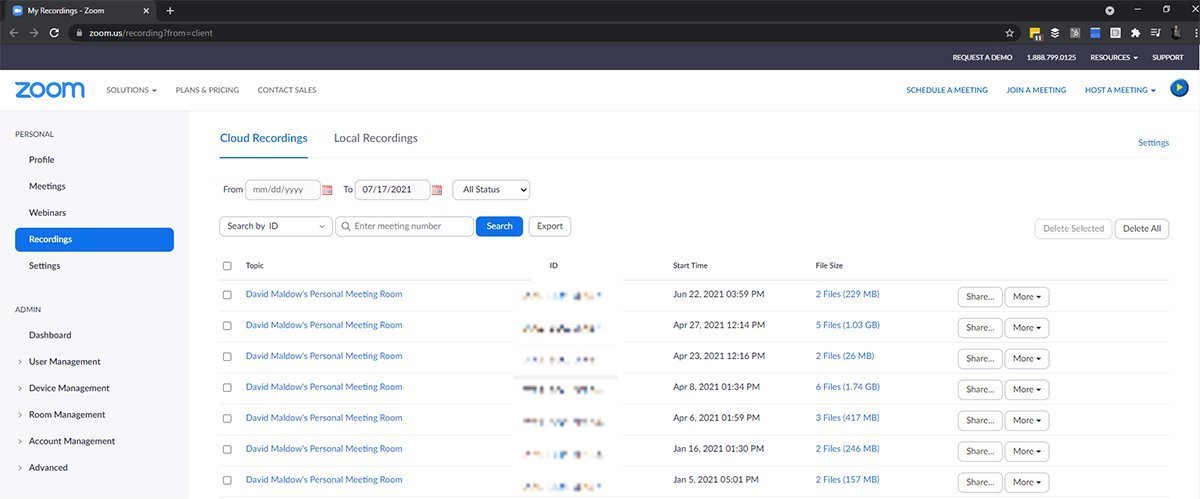Check the Apr 8, 2021 recording checkbox
This screenshot has height=499, width=1200.
coord(227,387)
